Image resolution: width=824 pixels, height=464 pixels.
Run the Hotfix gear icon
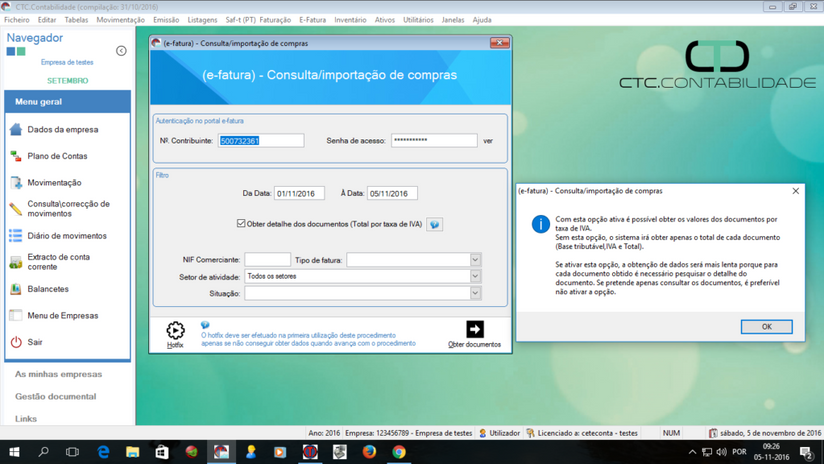(175, 331)
